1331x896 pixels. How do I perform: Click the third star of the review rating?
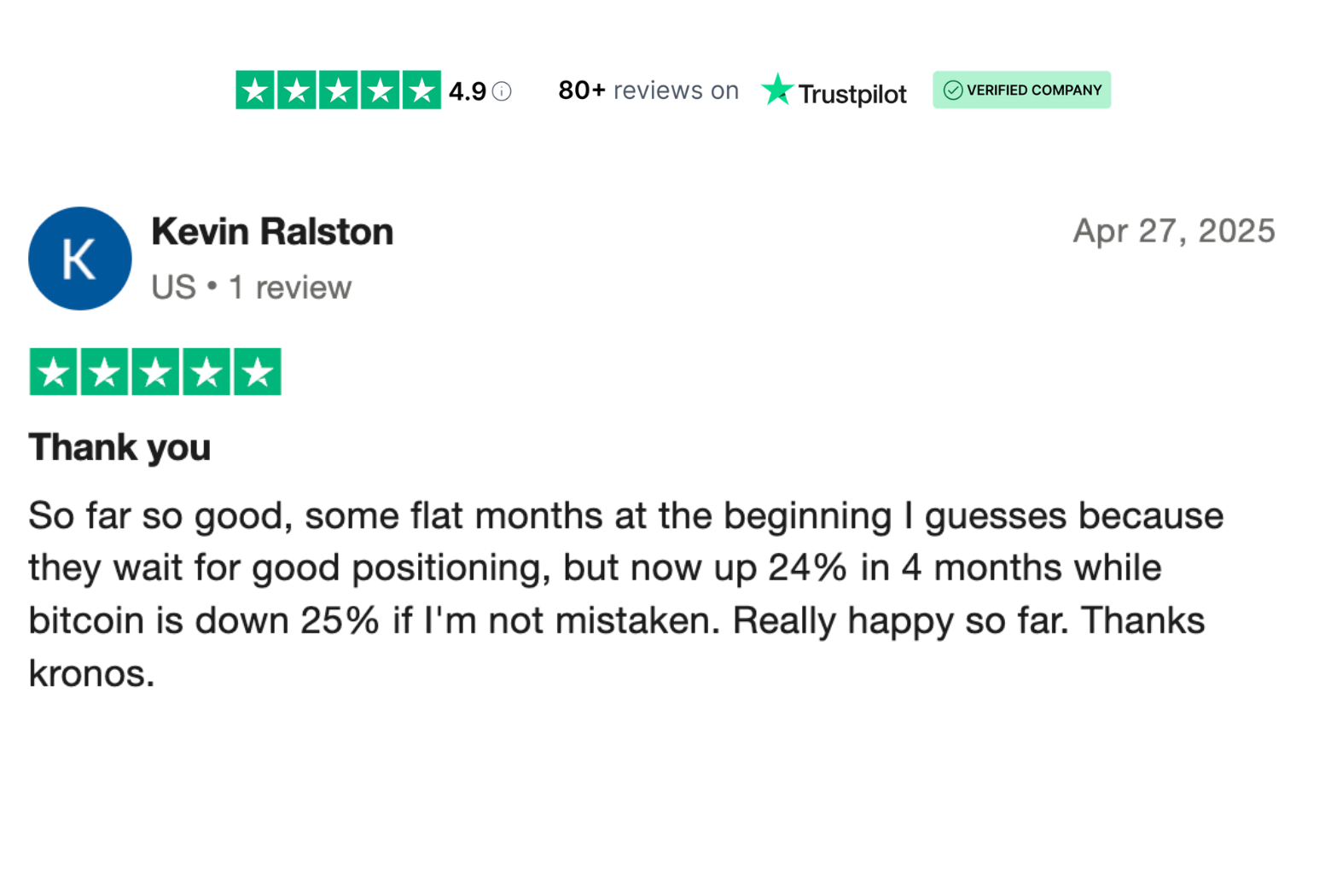[x=155, y=372]
